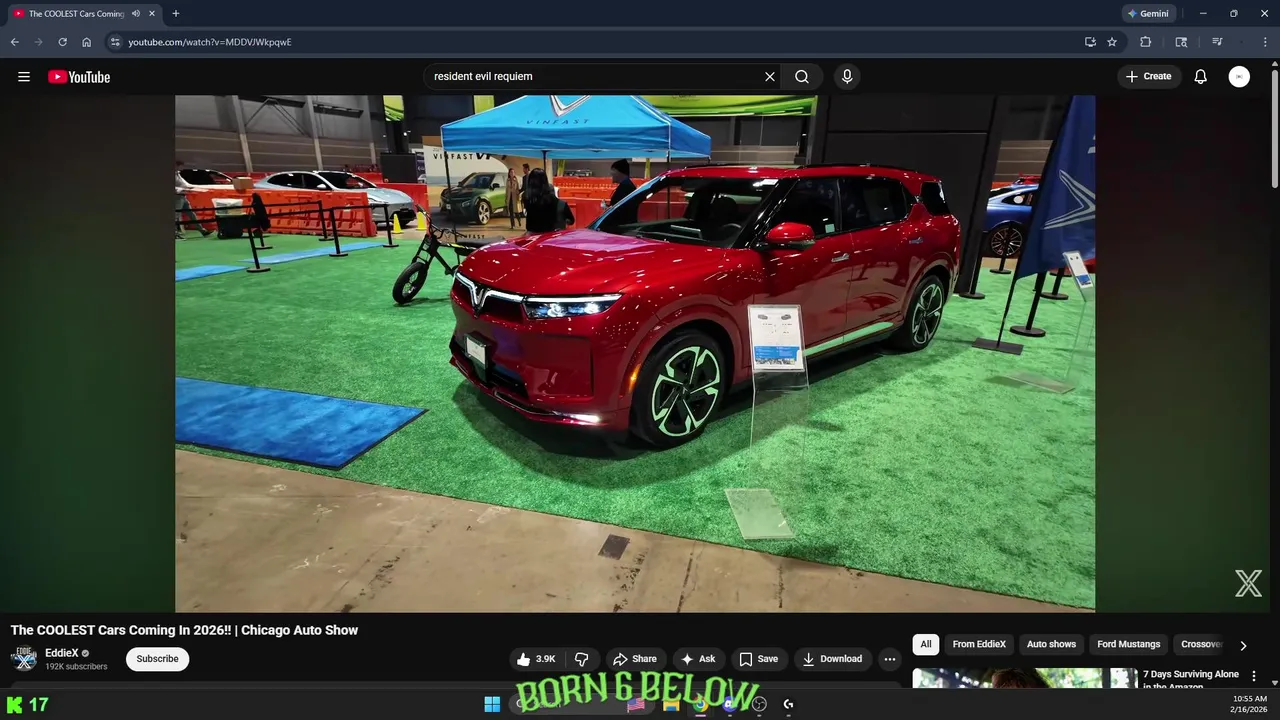Click the video player to pause
This screenshot has height=720, width=1280.
[x=635, y=353]
